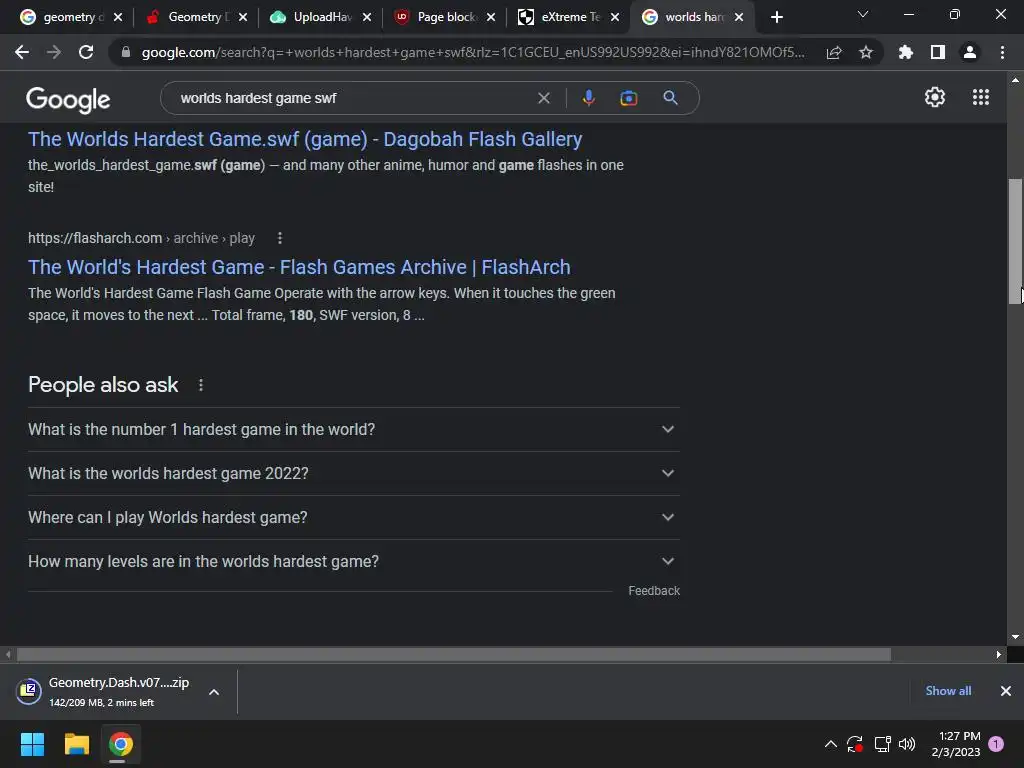
Task: Expand 'Where can I play Worlds hardest game?'
Action: (354, 517)
